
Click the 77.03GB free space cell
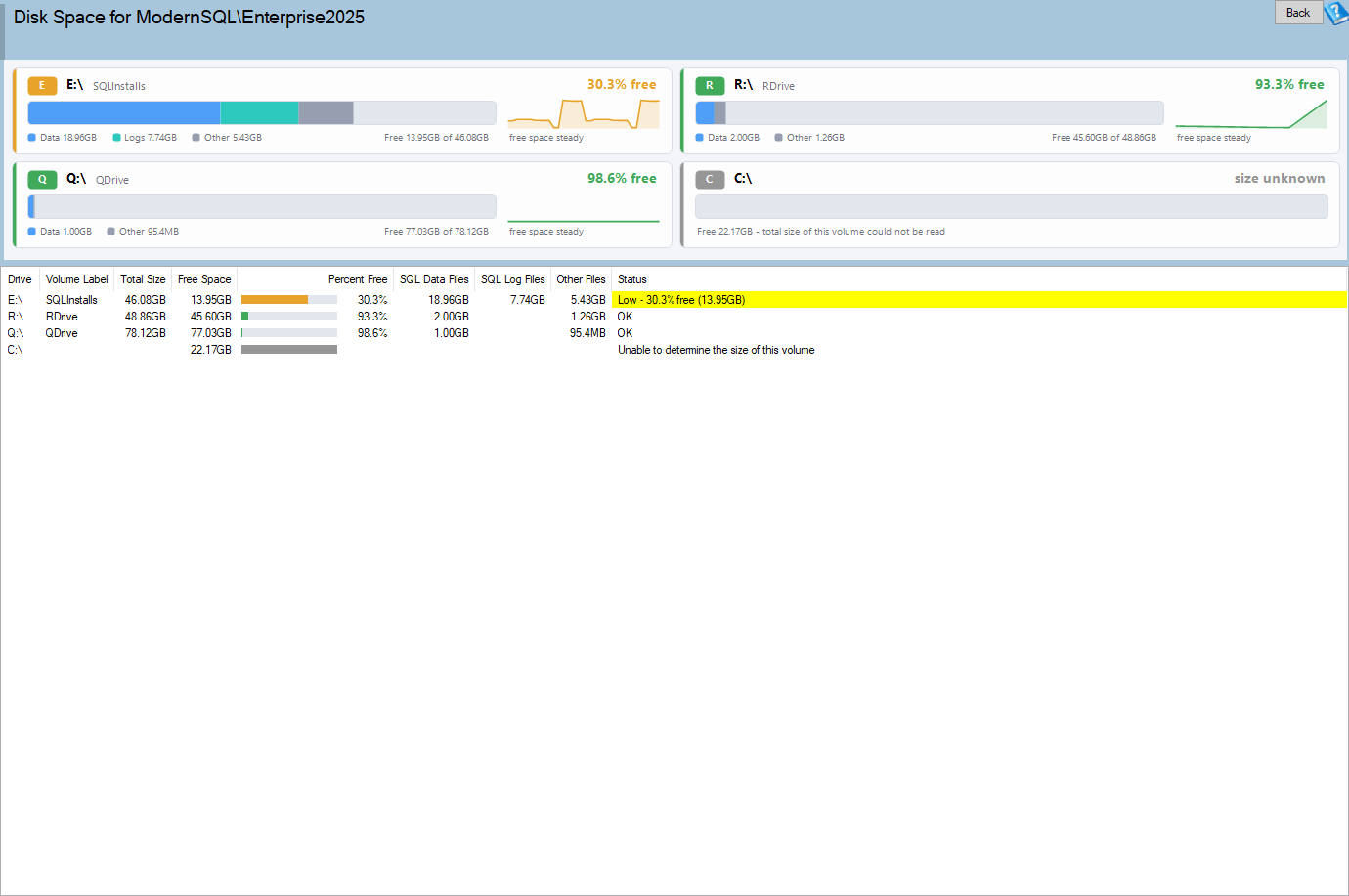tap(211, 333)
